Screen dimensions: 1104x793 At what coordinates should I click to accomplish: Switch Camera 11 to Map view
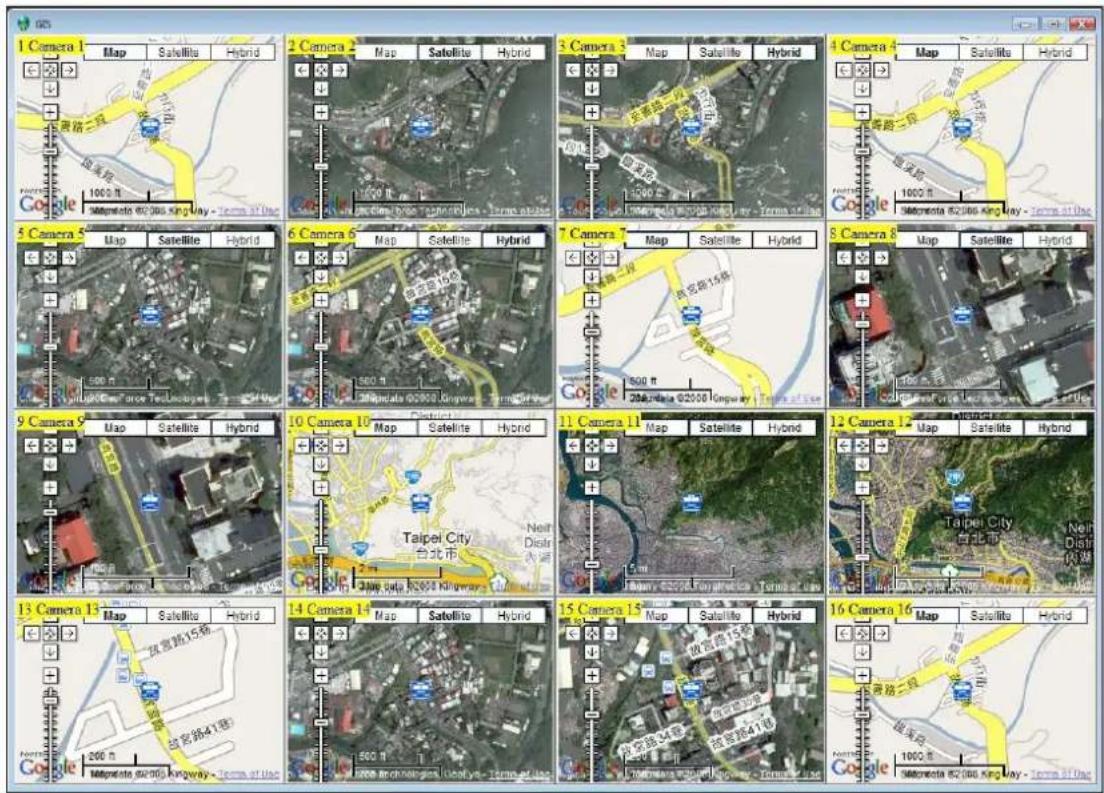click(656, 428)
